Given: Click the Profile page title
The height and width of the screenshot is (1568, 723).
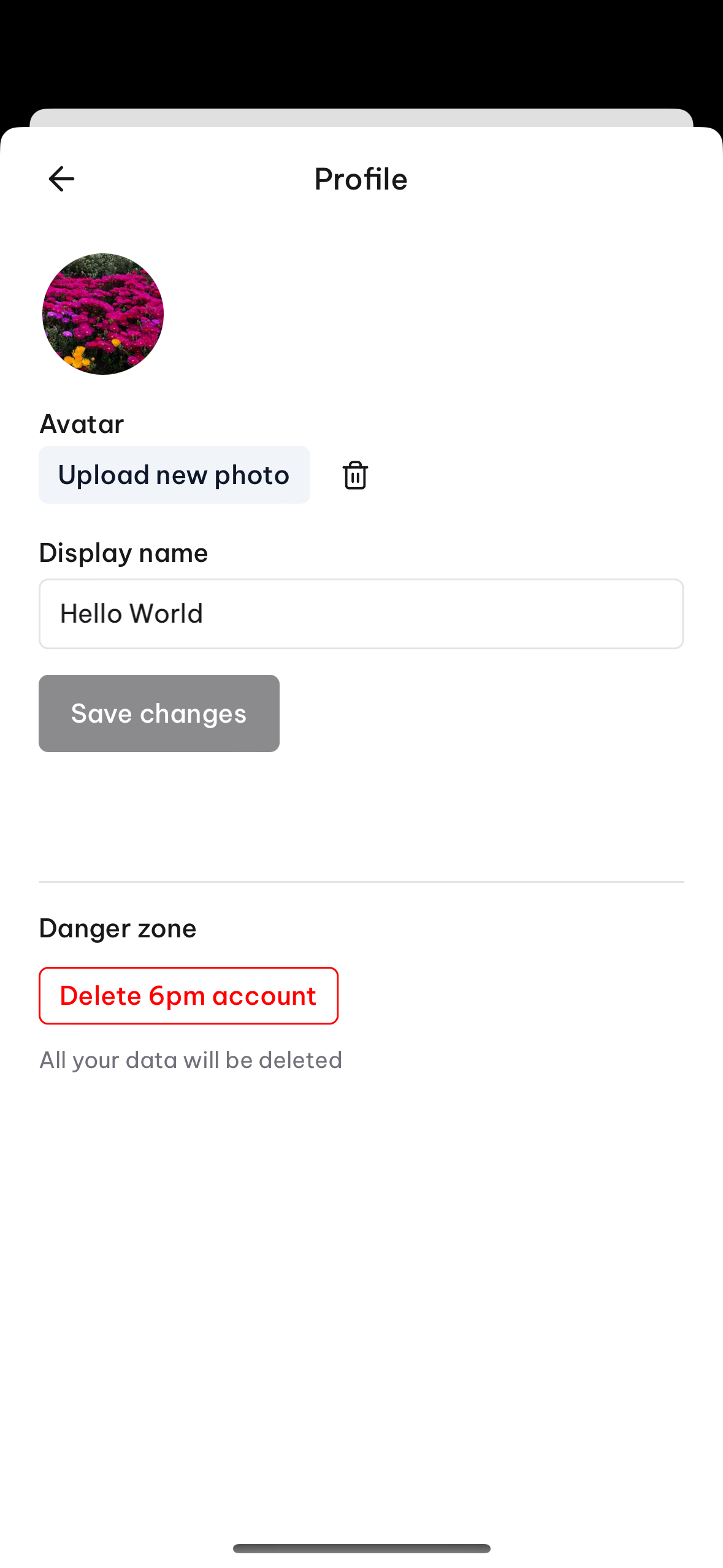Looking at the screenshot, I should tap(361, 179).
